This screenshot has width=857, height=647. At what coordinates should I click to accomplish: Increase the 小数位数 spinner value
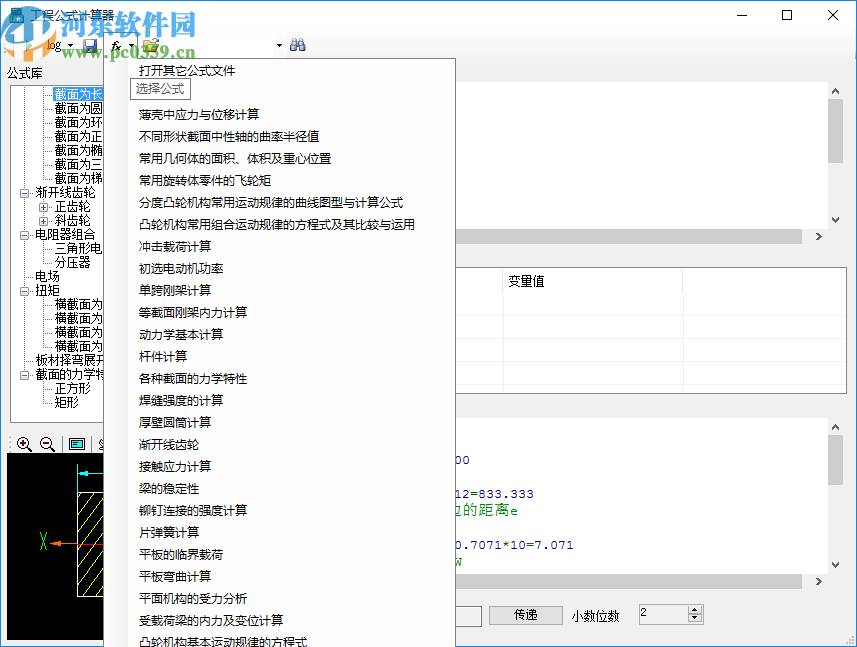[695, 610]
